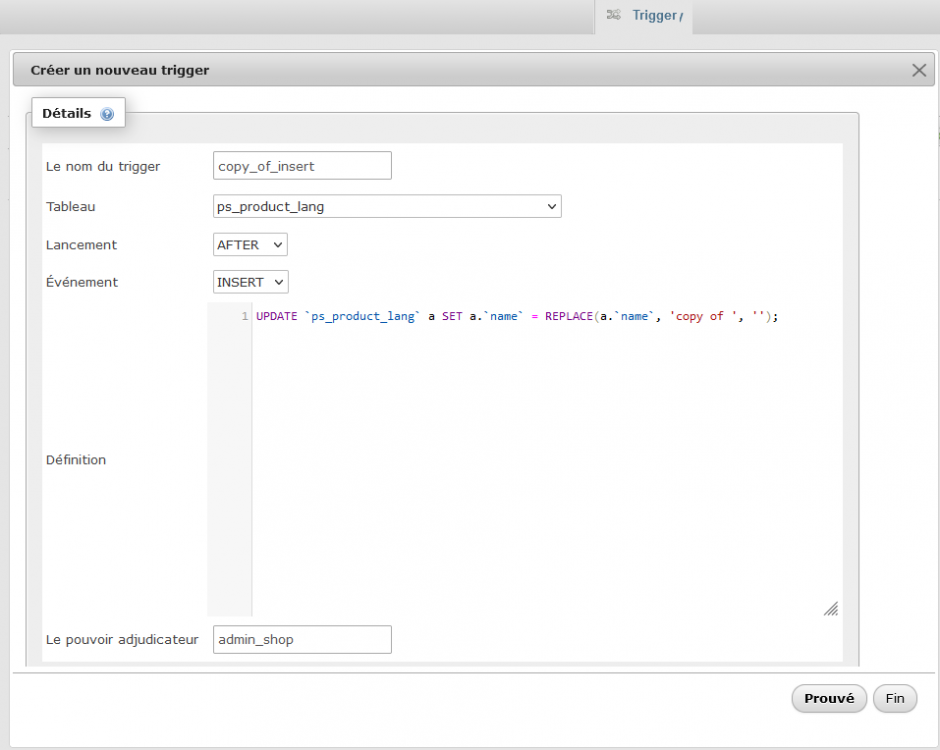Place cursor on REPLACE keyword in SQL
Screen dimensions: 940x750
(568, 316)
